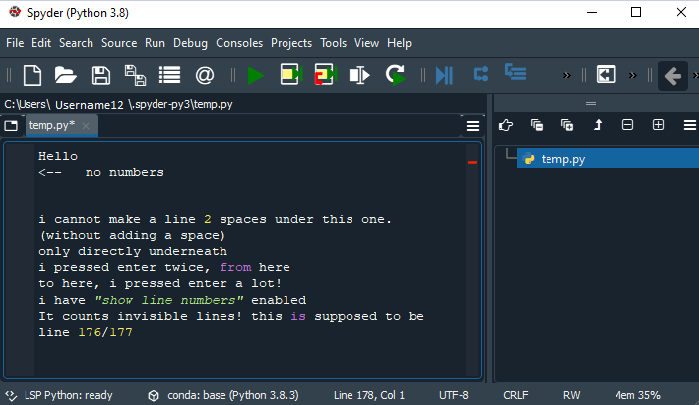The width and height of the screenshot is (699, 405).
Task: Click the RW permissions indicator
Action: click(x=572, y=395)
